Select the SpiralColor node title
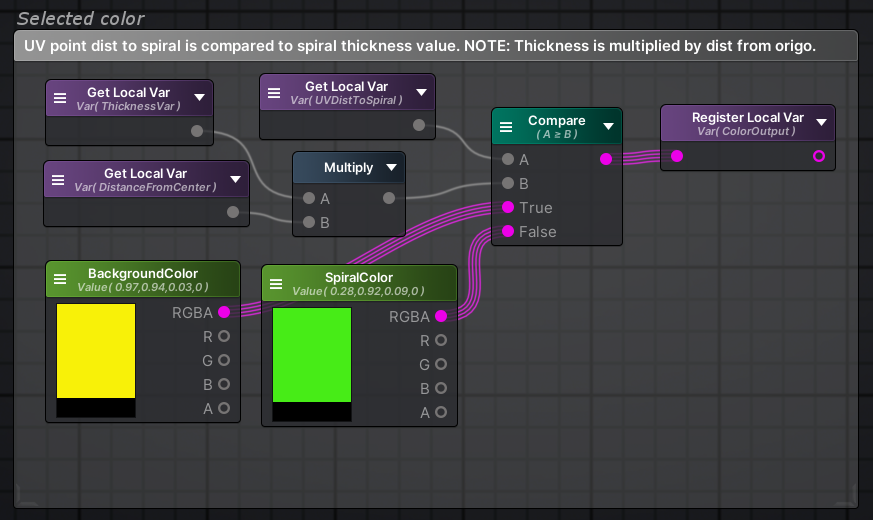Viewport: 873px width, 520px height. (359, 278)
